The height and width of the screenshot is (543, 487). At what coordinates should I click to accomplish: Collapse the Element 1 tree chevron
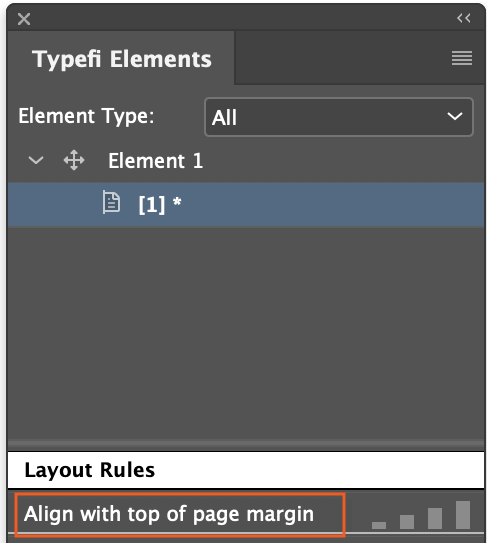36,161
